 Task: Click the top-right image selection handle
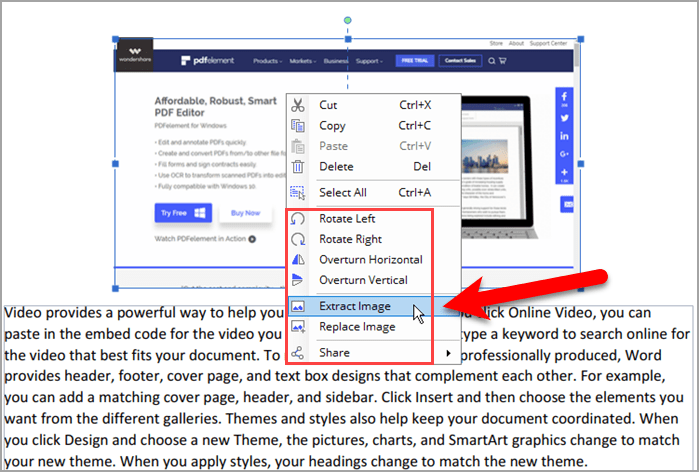(x=581, y=39)
